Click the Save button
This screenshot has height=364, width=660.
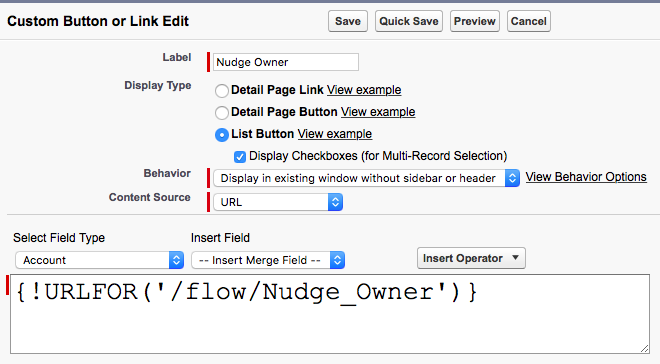click(348, 21)
